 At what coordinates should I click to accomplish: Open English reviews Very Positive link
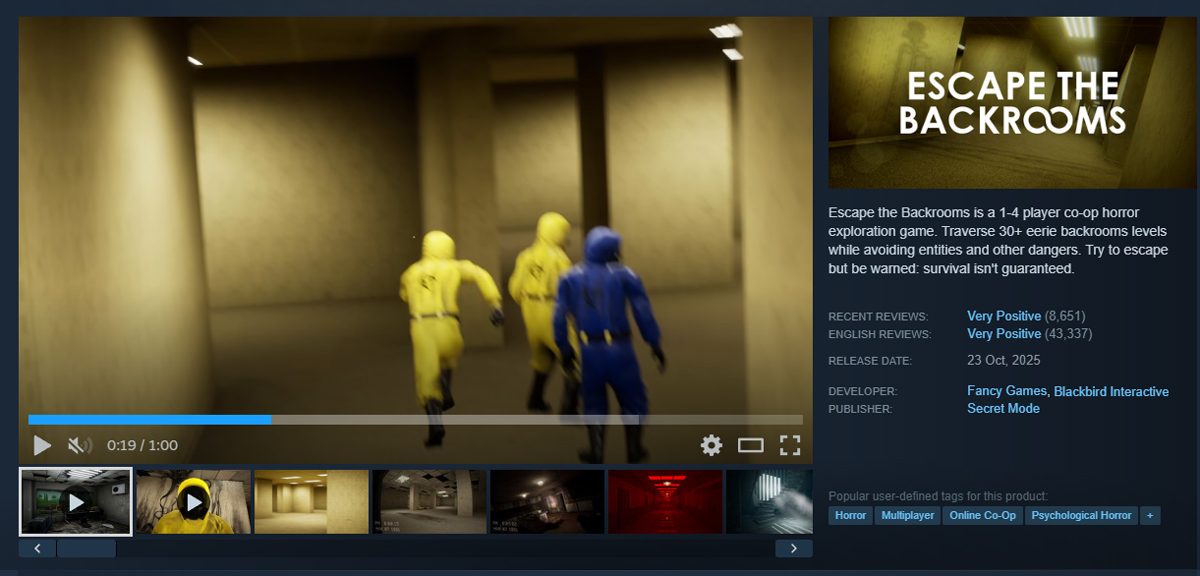click(x=1004, y=334)
